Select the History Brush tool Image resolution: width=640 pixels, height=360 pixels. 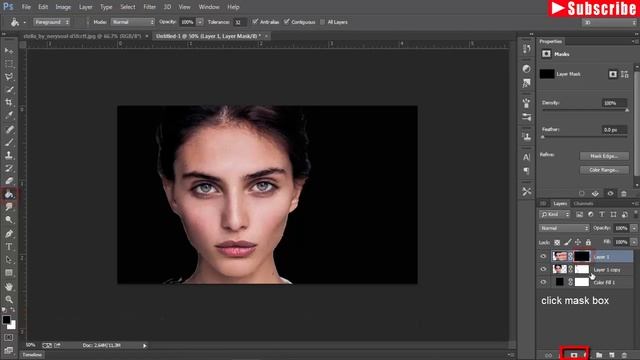click(9, 168)
